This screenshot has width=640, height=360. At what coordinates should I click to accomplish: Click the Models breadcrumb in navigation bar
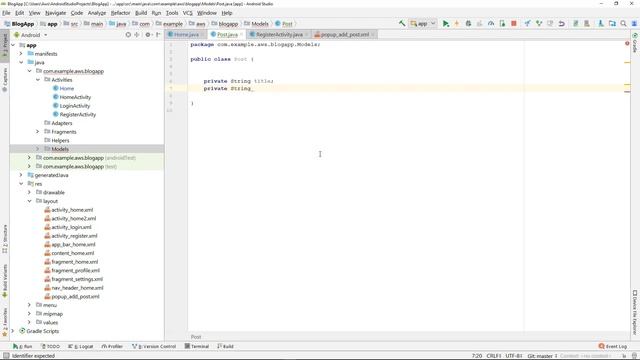coord(256,24)
